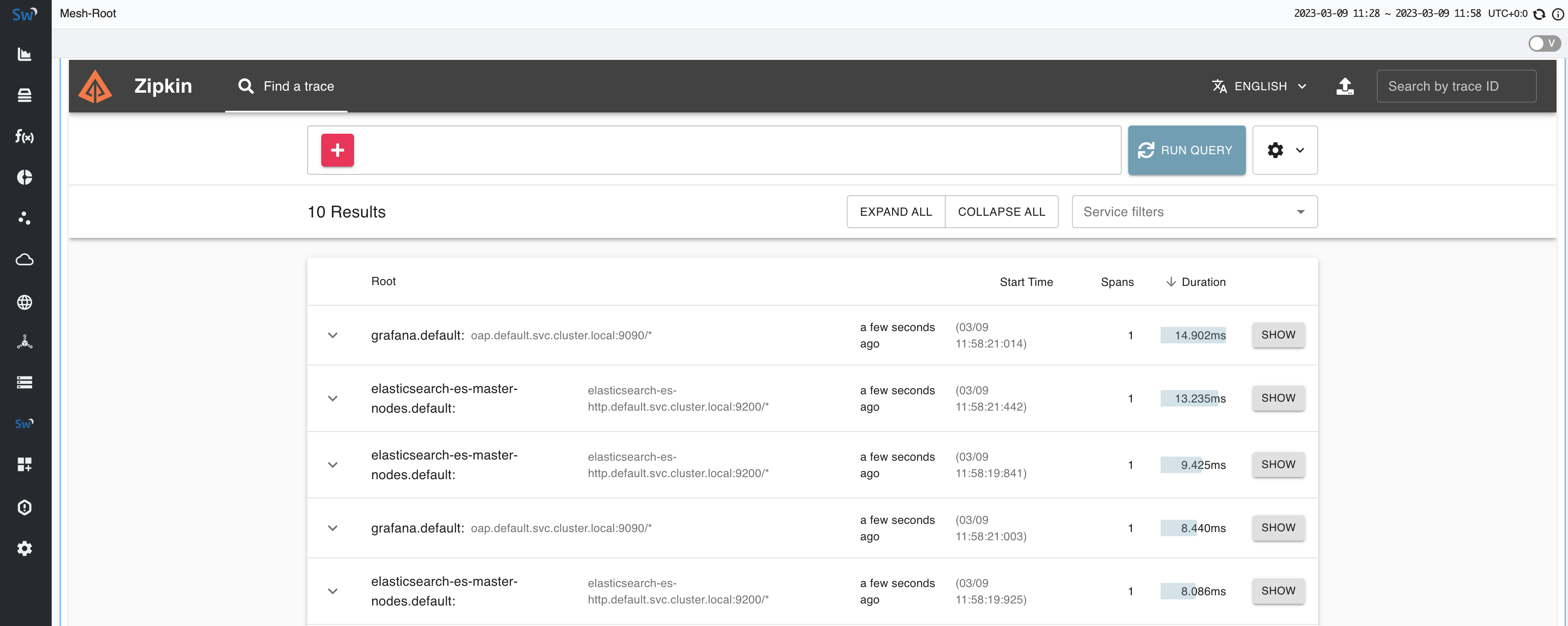Open the cloud icon in the sidebar
The image size is (1568, 626).
click(x=24, y=260)
